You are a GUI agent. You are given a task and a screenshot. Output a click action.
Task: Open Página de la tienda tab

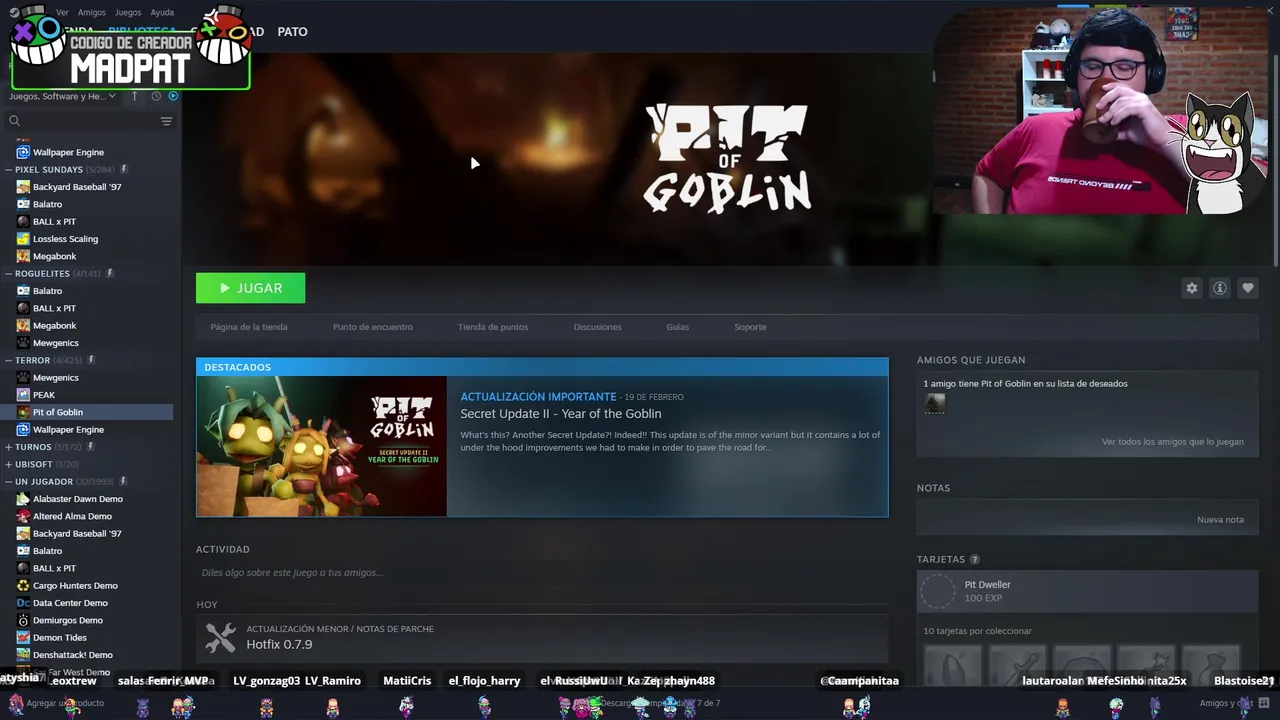click(x=249, y=327)
